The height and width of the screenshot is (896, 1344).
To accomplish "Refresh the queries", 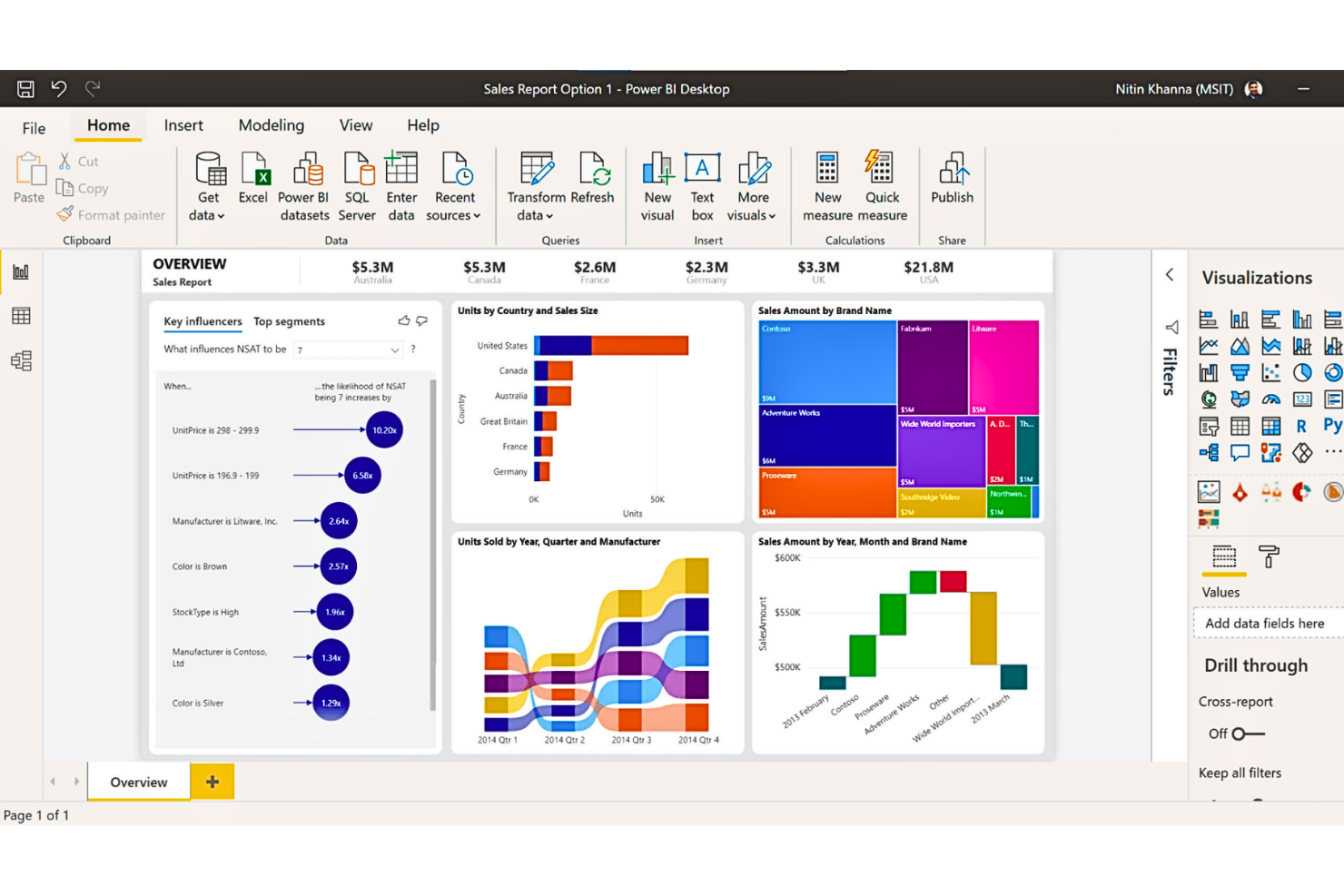I will (x=592, y=178).
